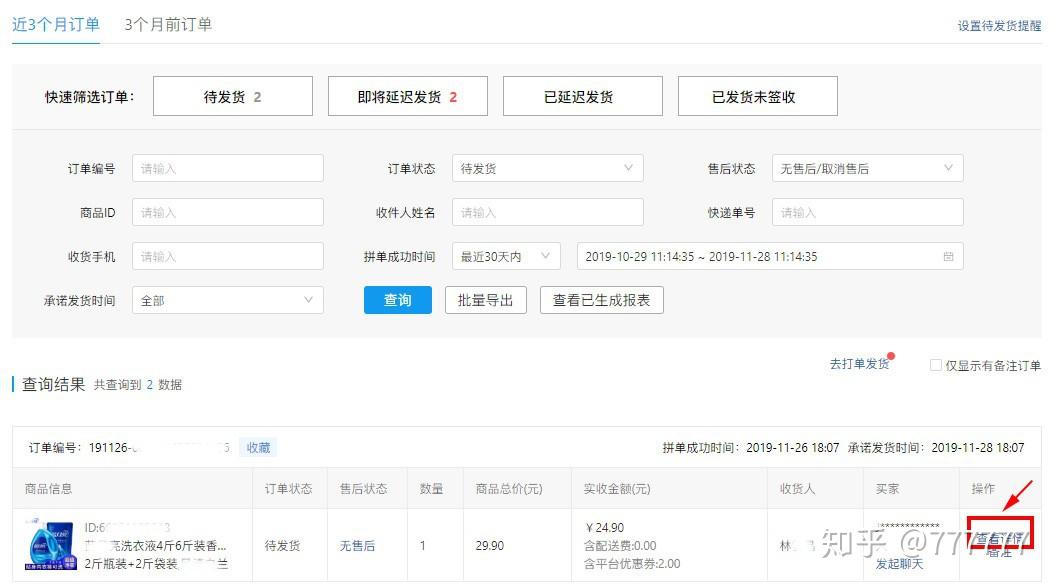The height and width of the screenshot is (587, 1057).
Task: Open the 最近30天内 time range dropdown
Action: (506, 256)
